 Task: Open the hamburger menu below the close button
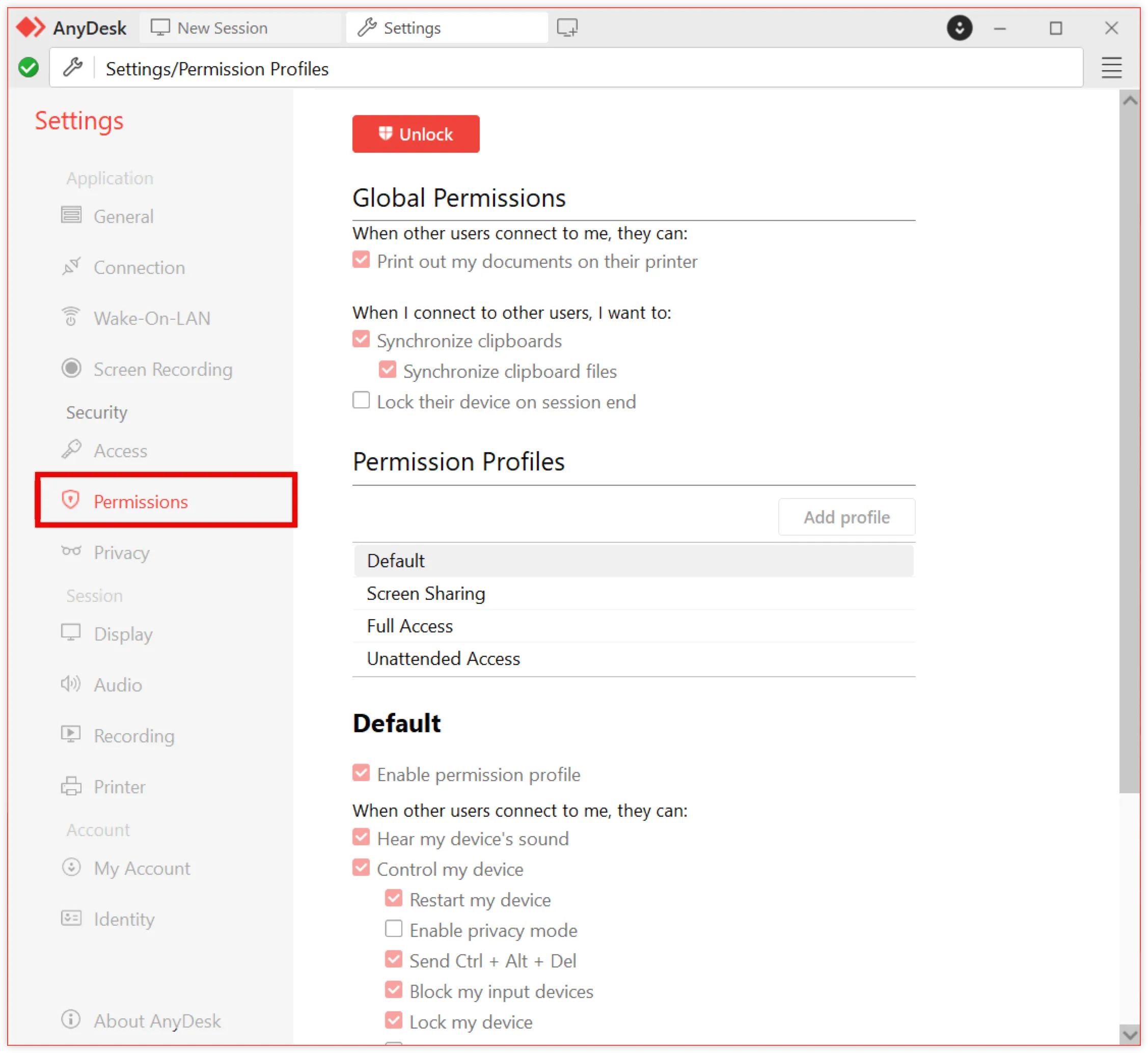point(1110,67)
